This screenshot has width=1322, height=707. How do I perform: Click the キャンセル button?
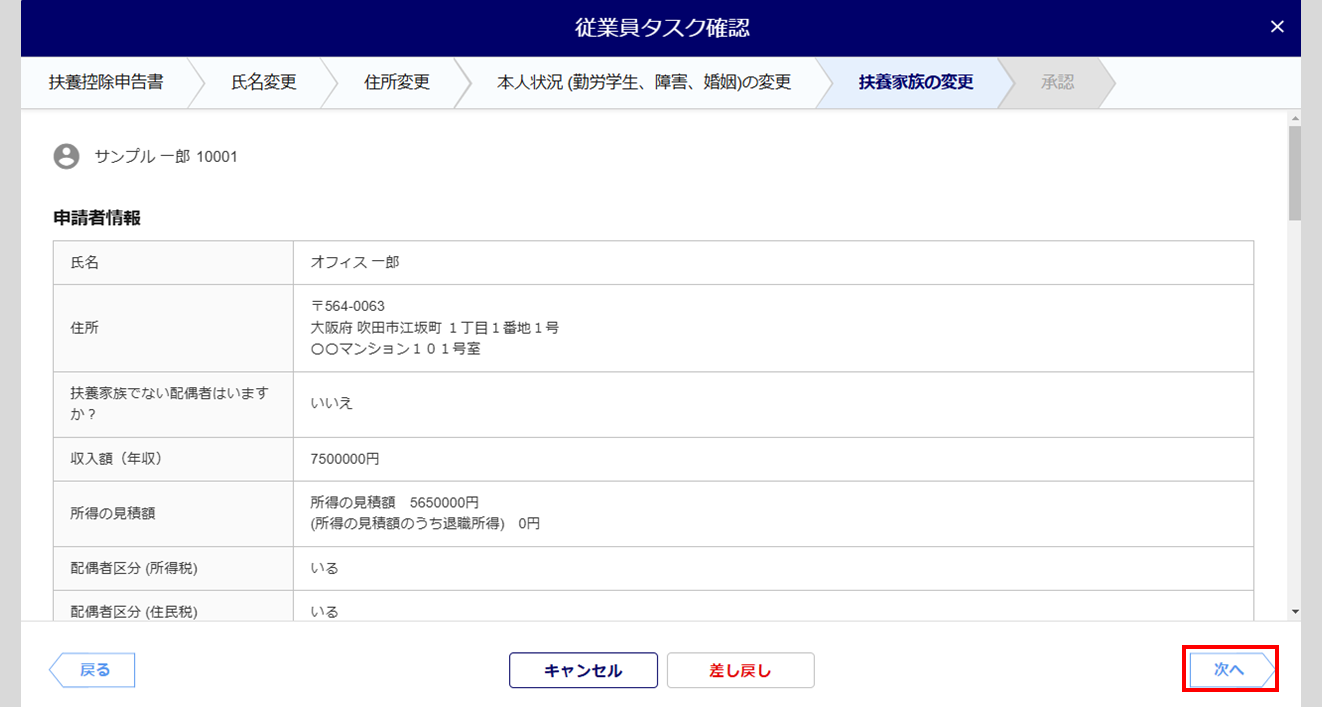(x=583, y=671)
